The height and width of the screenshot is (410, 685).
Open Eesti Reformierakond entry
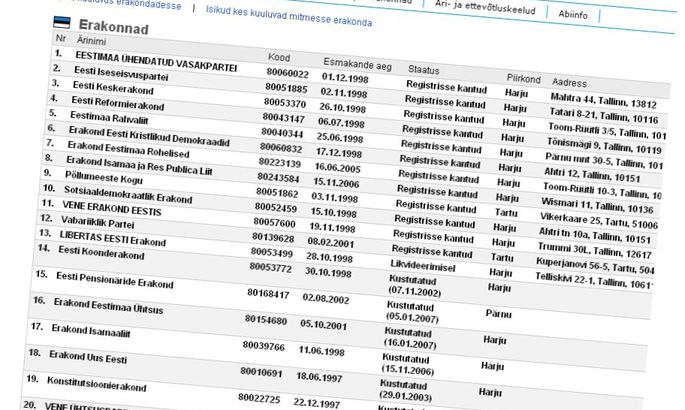click(x=118, y=103)
